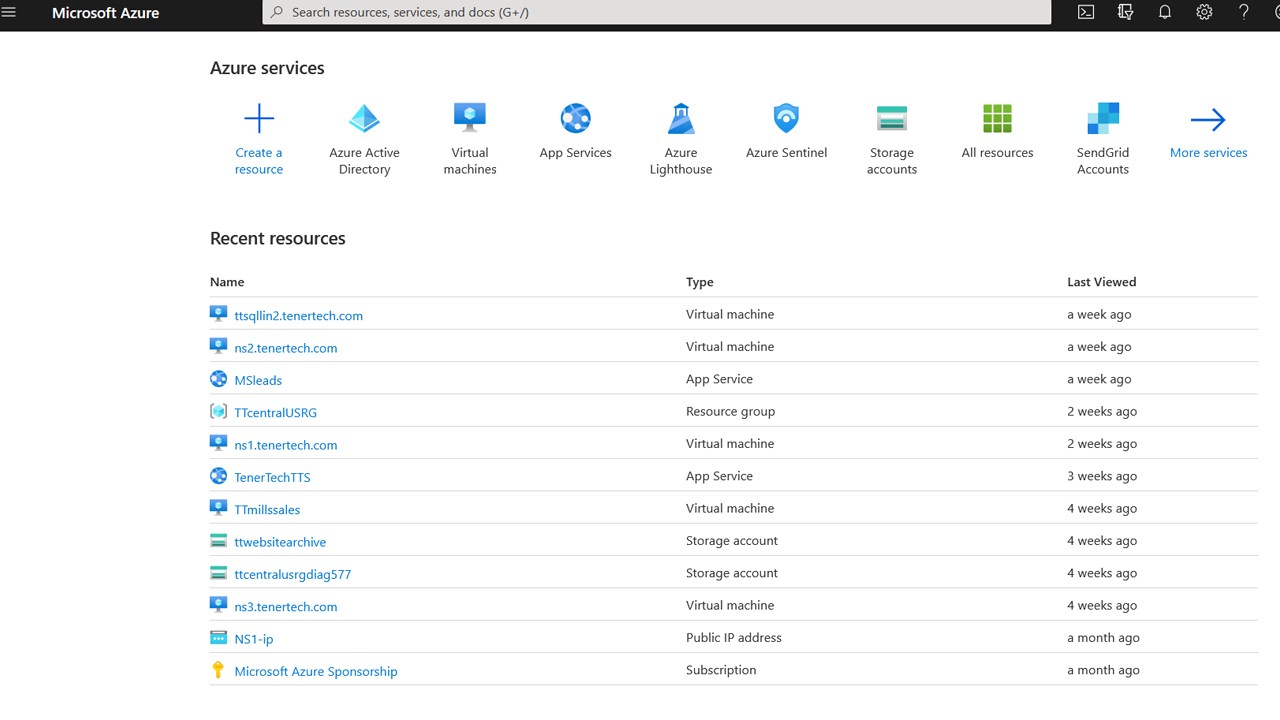Open App Services globe icon
This screenshot has width=1280, height=720.
pos(575,118)
